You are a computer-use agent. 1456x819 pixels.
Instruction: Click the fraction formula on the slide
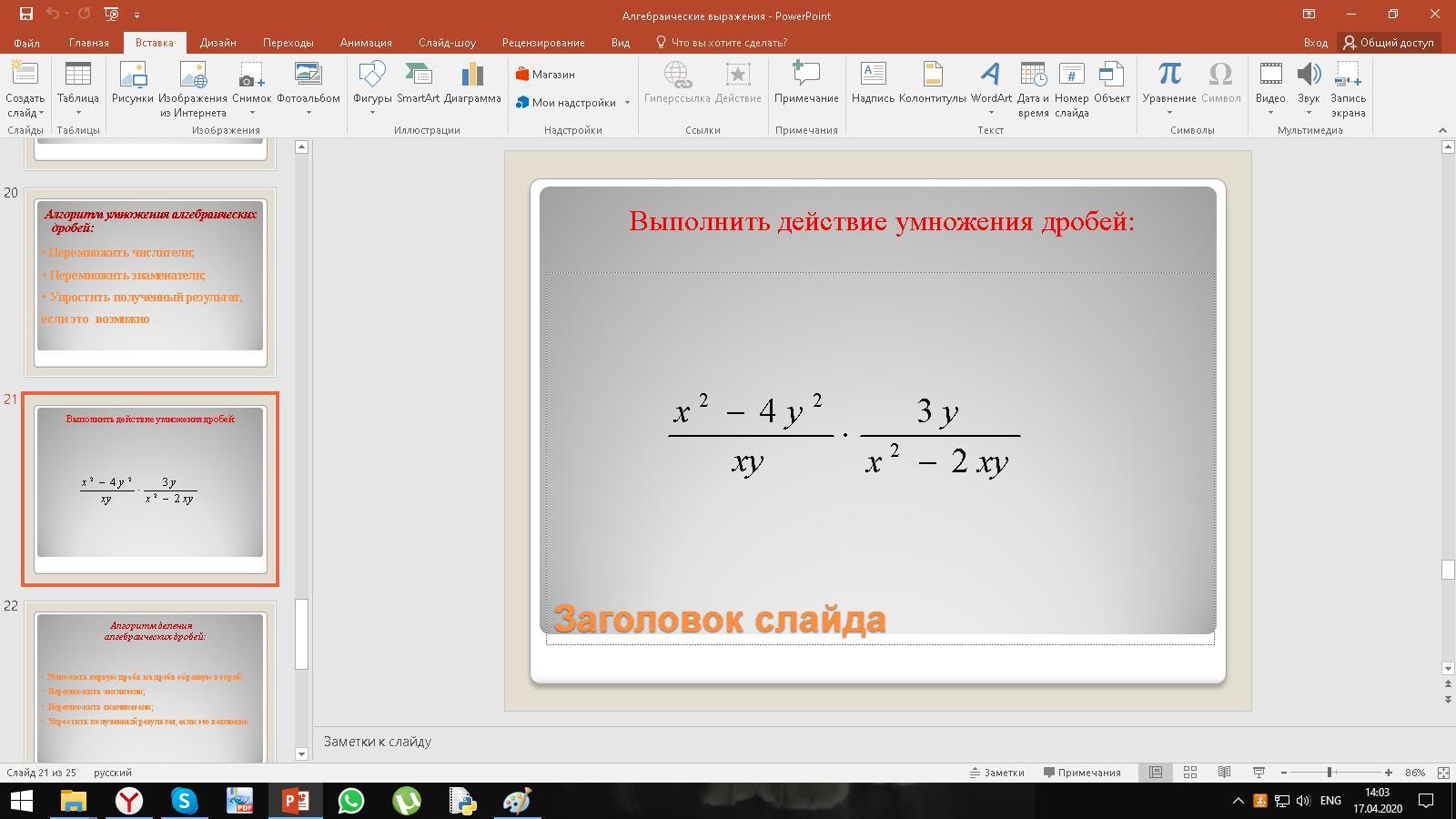(844, 435)
